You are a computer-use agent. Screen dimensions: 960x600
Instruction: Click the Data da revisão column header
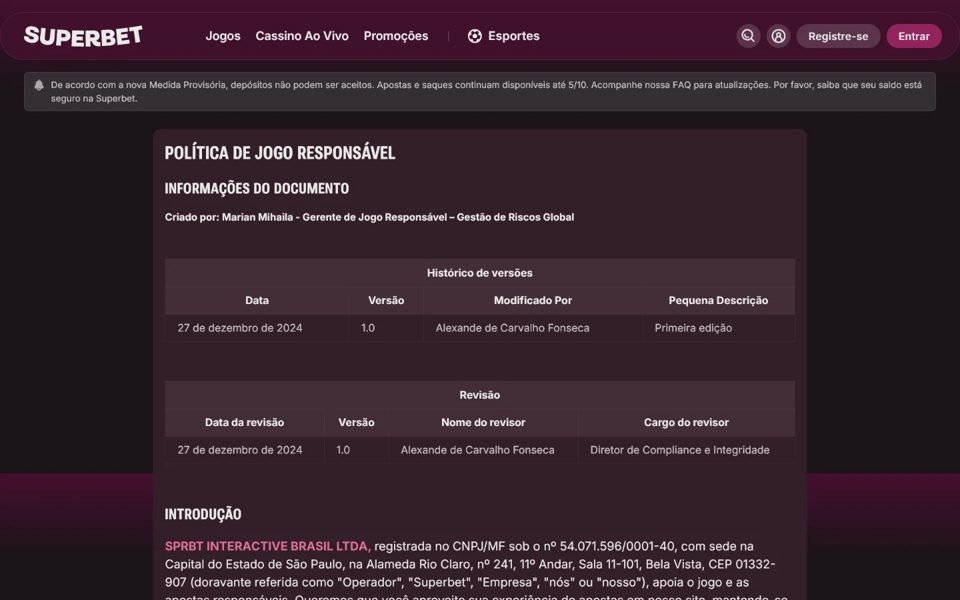tap(244, 422)
